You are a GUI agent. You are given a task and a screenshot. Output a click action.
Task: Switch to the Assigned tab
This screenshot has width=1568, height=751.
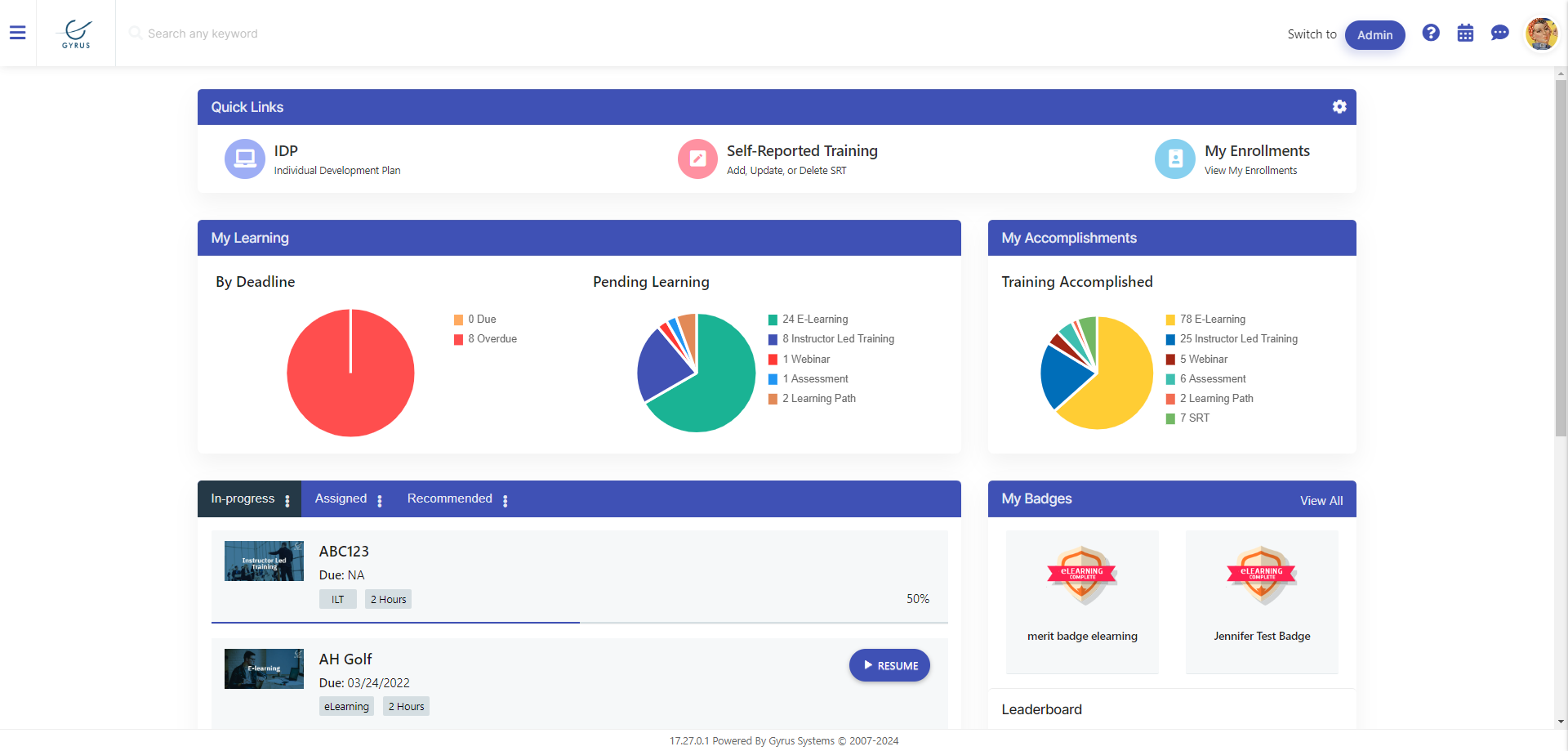click(x=341, y=498)
